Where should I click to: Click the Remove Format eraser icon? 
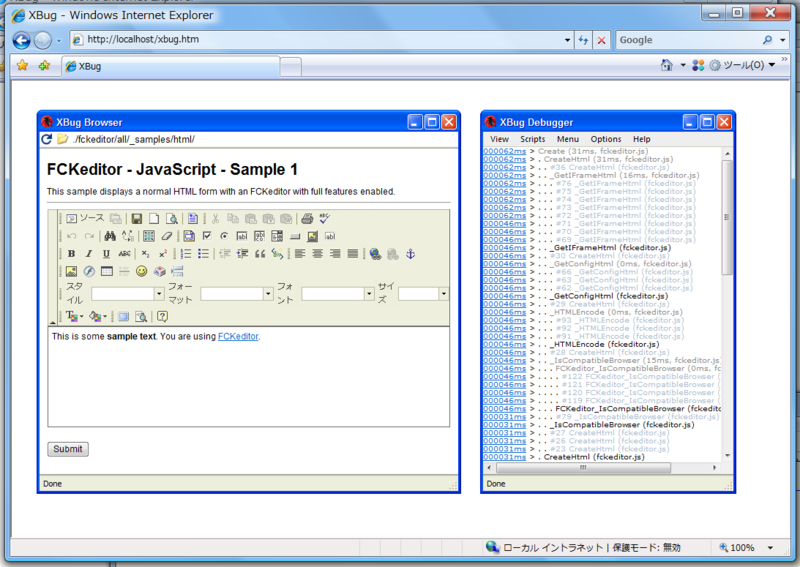pyautogui.click(x=166, y=236)
